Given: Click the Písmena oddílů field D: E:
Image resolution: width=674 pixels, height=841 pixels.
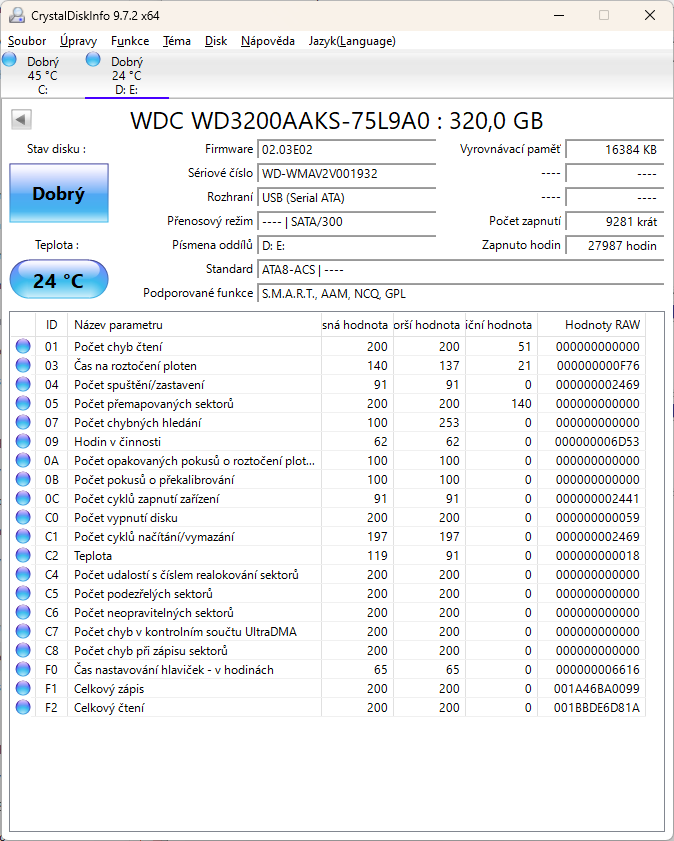Looking at the screenshot, I should tap(346, 246).
